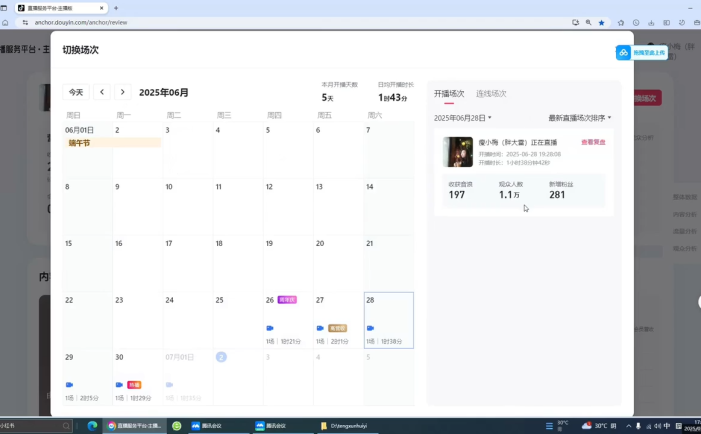Viewport: 701px width, 434px height.
Task: Open the live session thumbnail image
Action: [458, 152]
